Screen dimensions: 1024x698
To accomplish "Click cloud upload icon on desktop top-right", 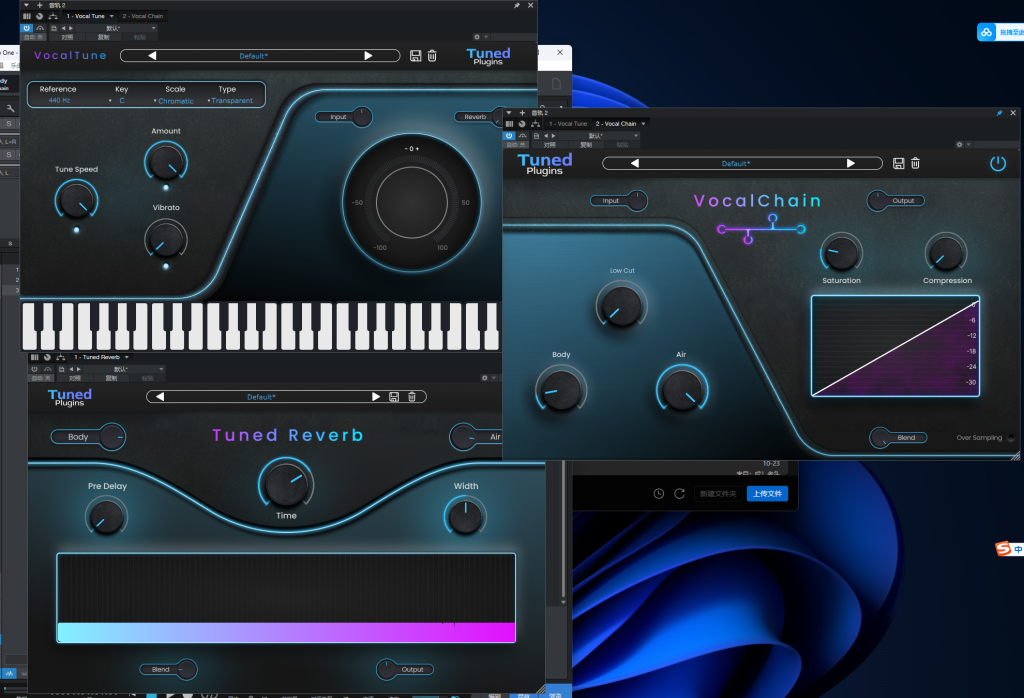I will tap(986, 32).
